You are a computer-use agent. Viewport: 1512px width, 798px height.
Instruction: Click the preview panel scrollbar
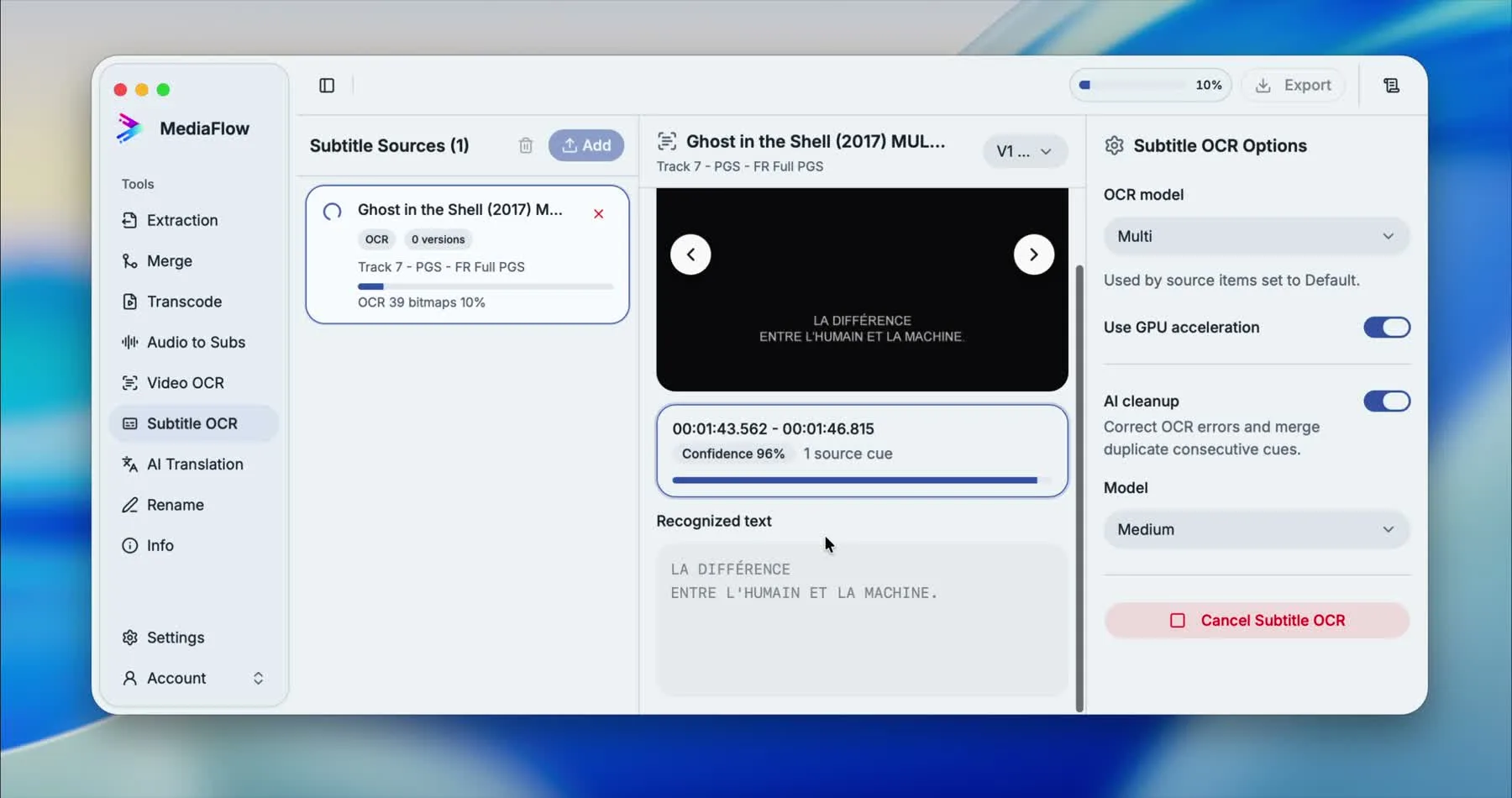coord(1079,489)
